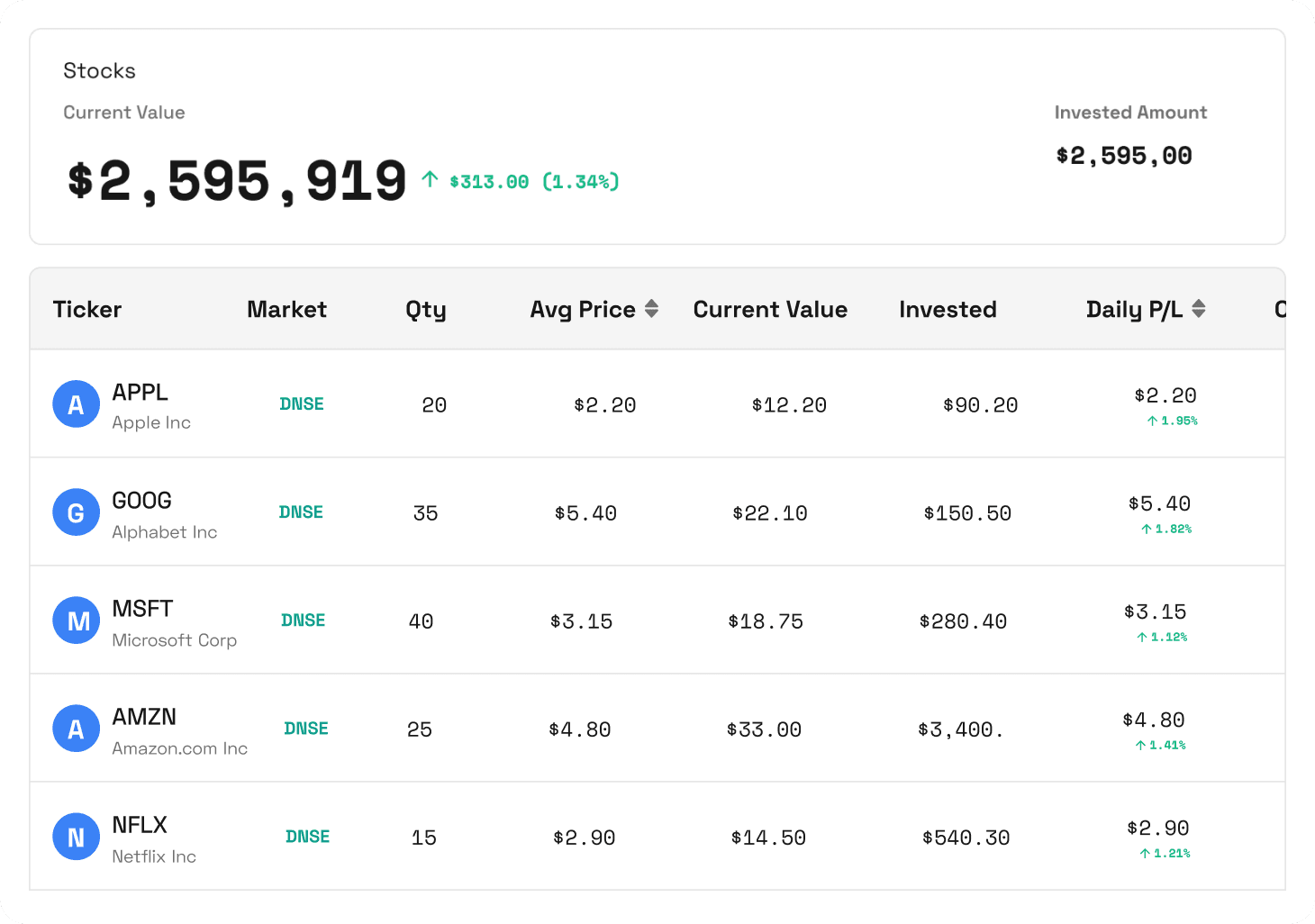Image resolution: width=1315 pixels, height=924 pixels.
Task: Click the AMZN Amazon avatar icon
Action: pyautogui.click(x=76, y=728)
